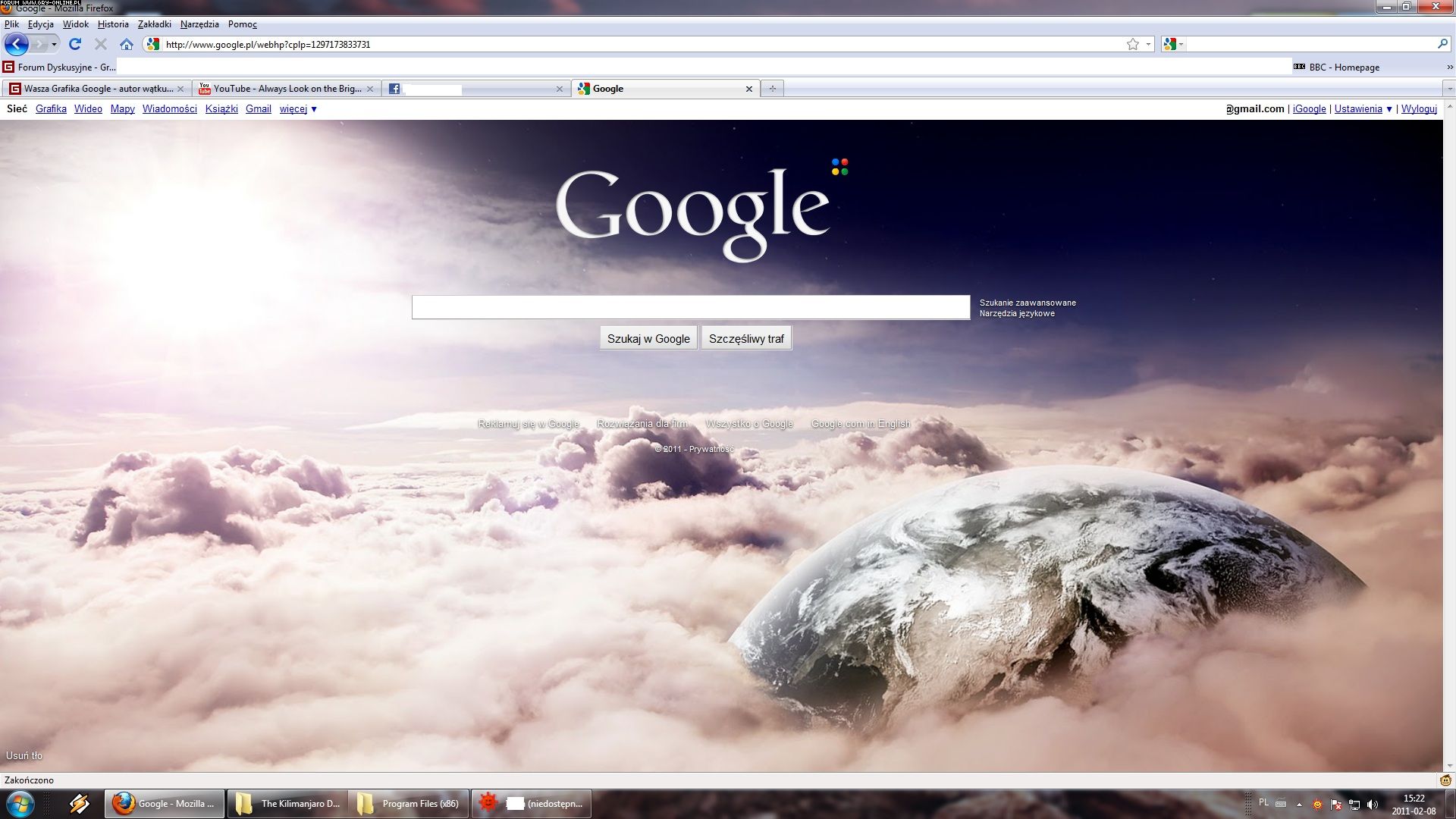1456x819 pixels.
Task: Open the back/forward history dropdown arrow
Action: tap(54, 44)
